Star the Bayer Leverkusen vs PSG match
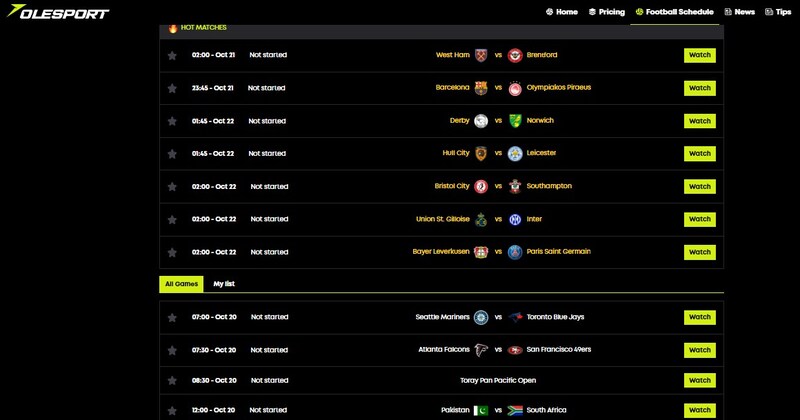This screenshot has width=800, height=420. (x=172, y=252)
